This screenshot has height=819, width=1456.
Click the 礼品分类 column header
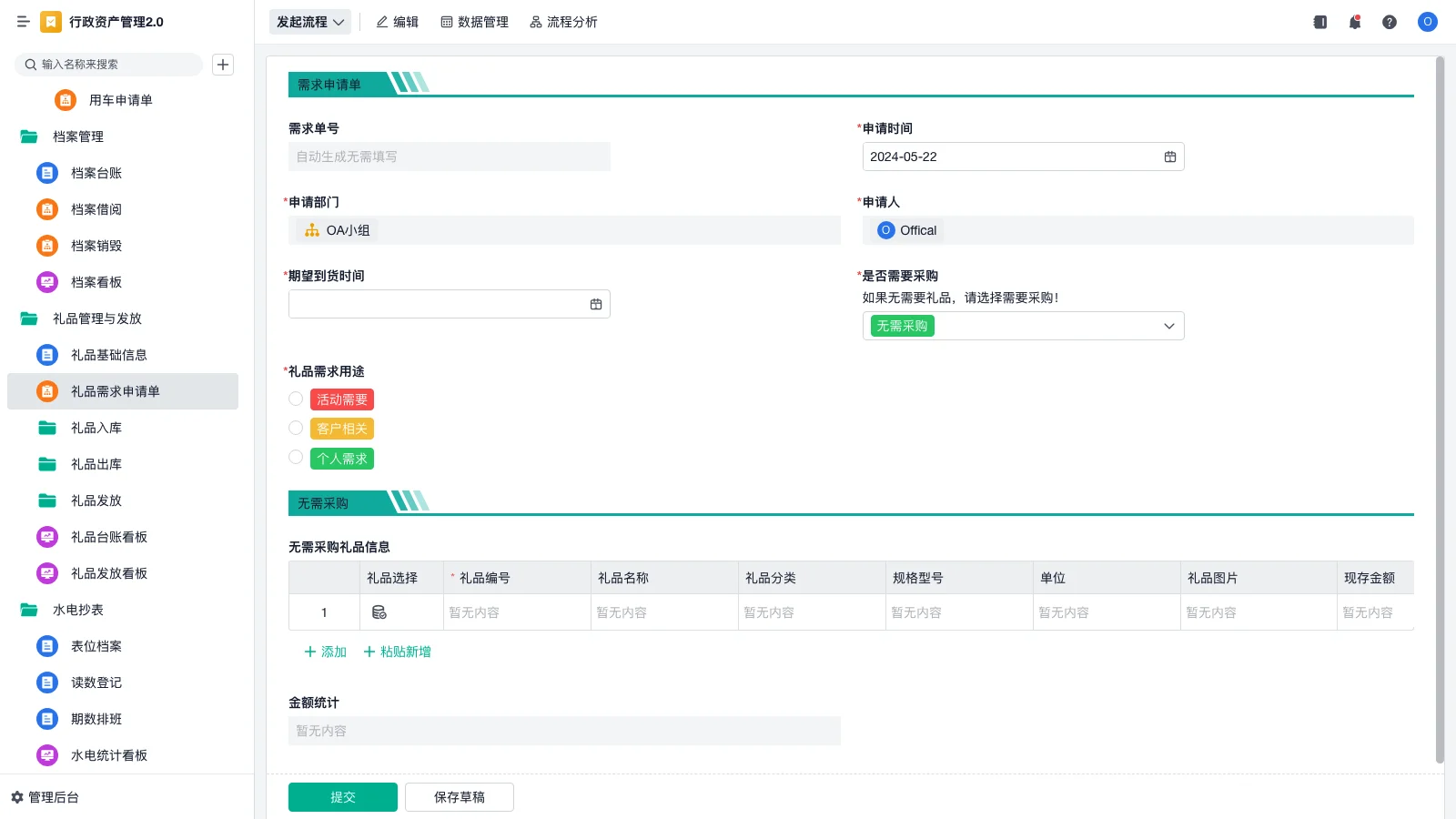(x=812, y=578)
